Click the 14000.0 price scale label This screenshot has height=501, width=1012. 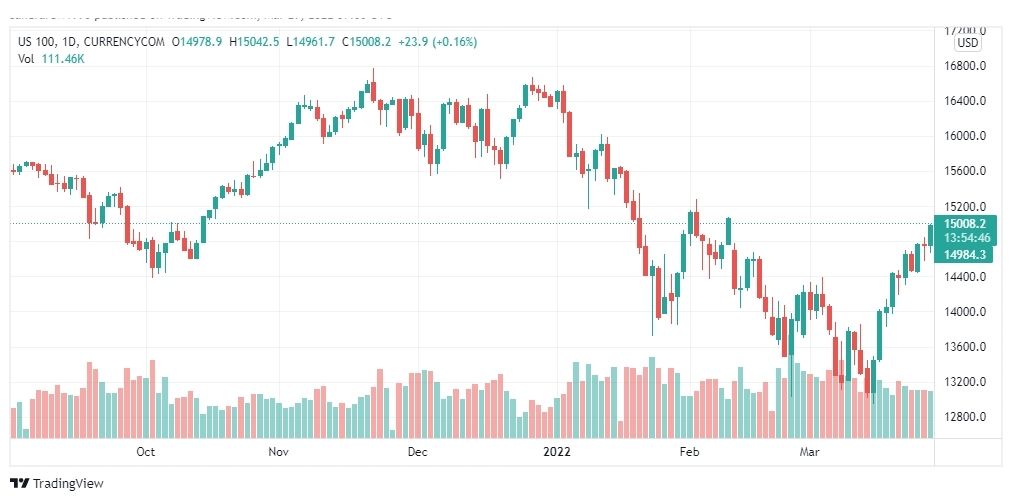965,312
